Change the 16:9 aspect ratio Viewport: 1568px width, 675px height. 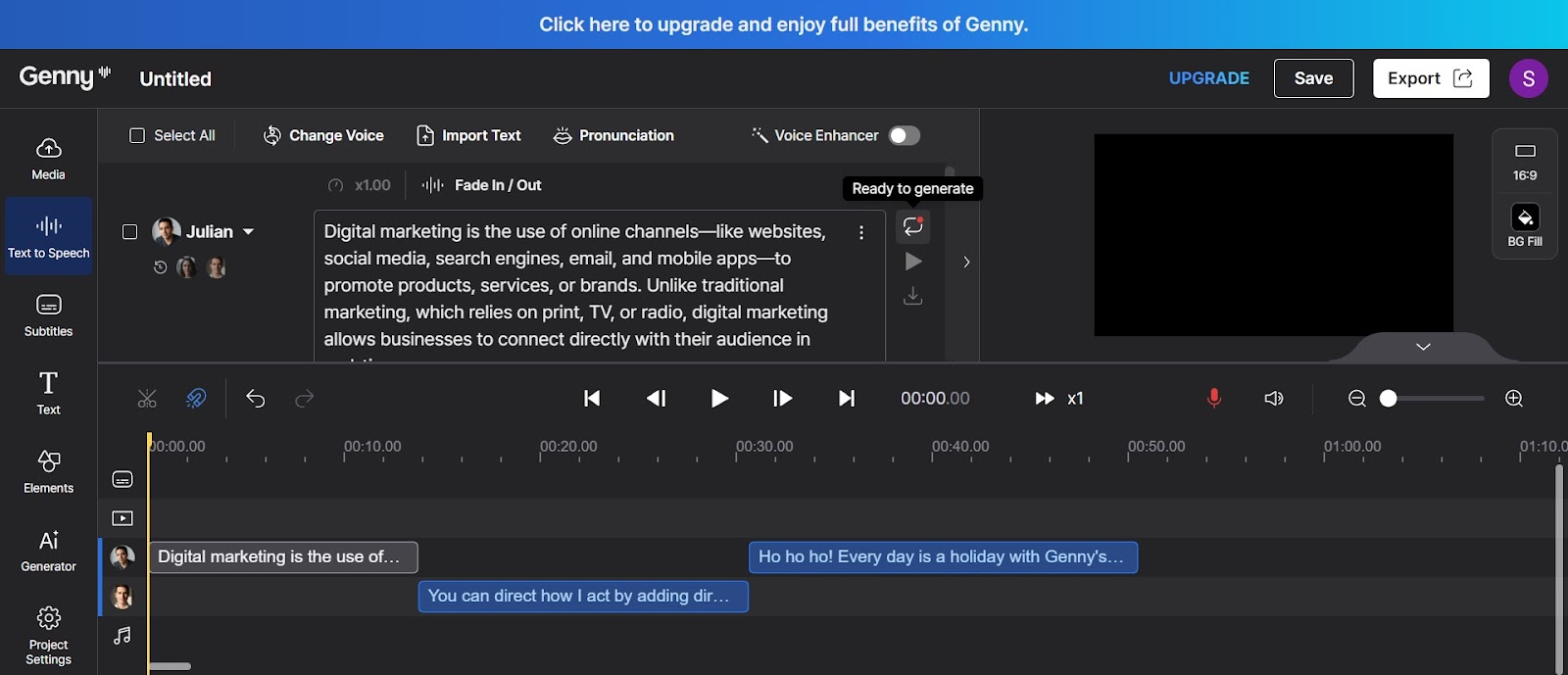coord(1525,162)
